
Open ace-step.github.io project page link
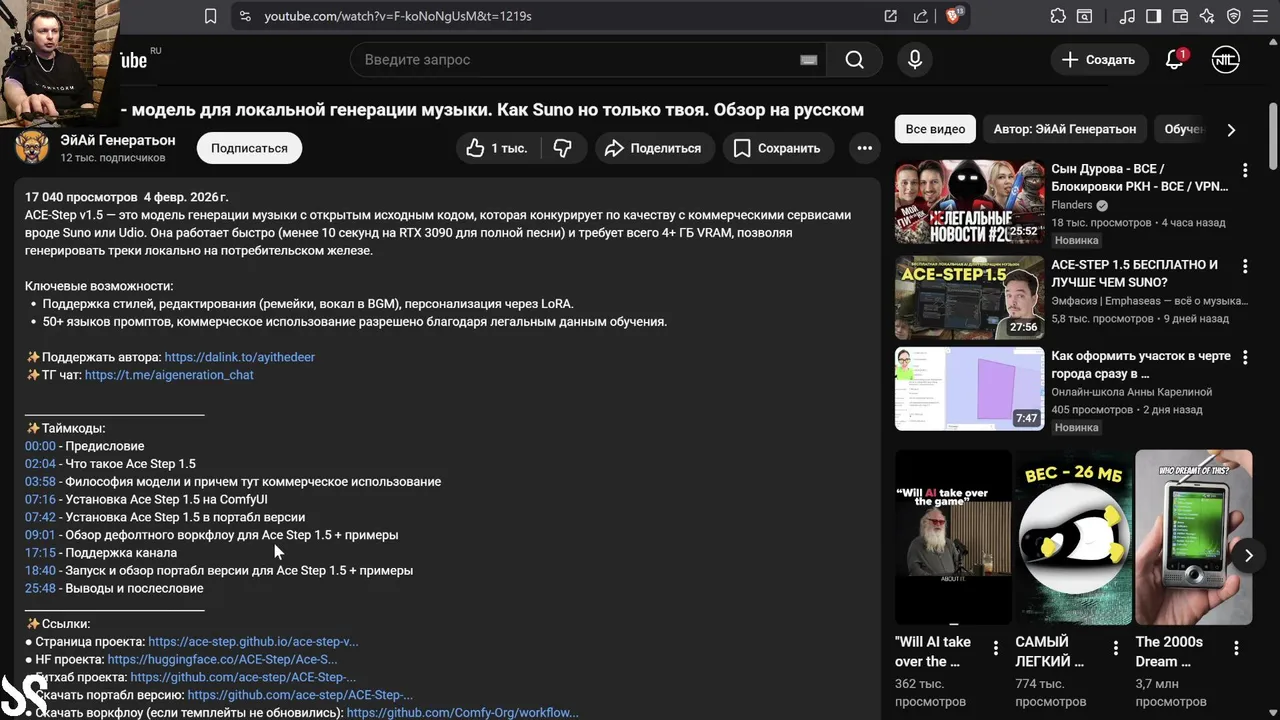click(x=253, y=642)
